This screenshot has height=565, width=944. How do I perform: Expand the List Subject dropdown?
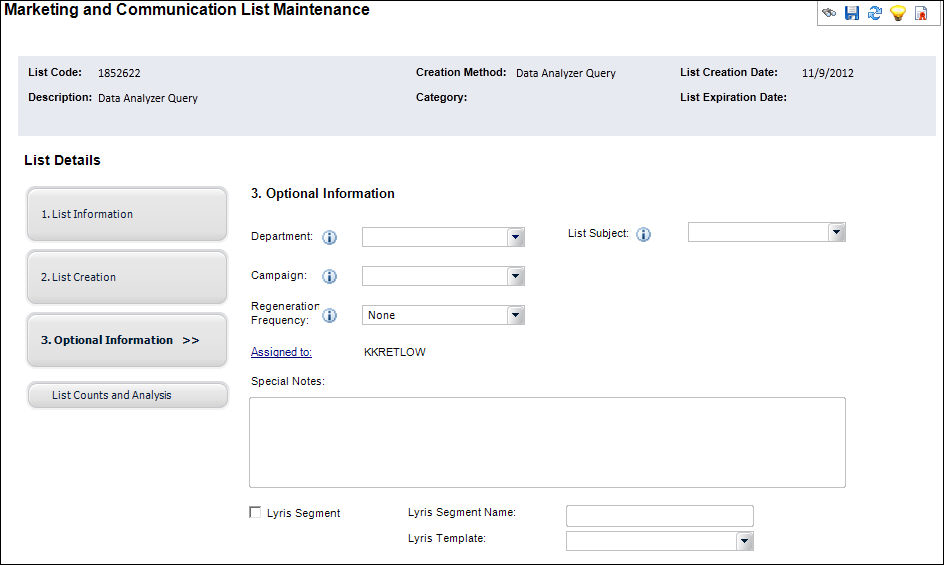pyautogui.click(x=837, y=232)
